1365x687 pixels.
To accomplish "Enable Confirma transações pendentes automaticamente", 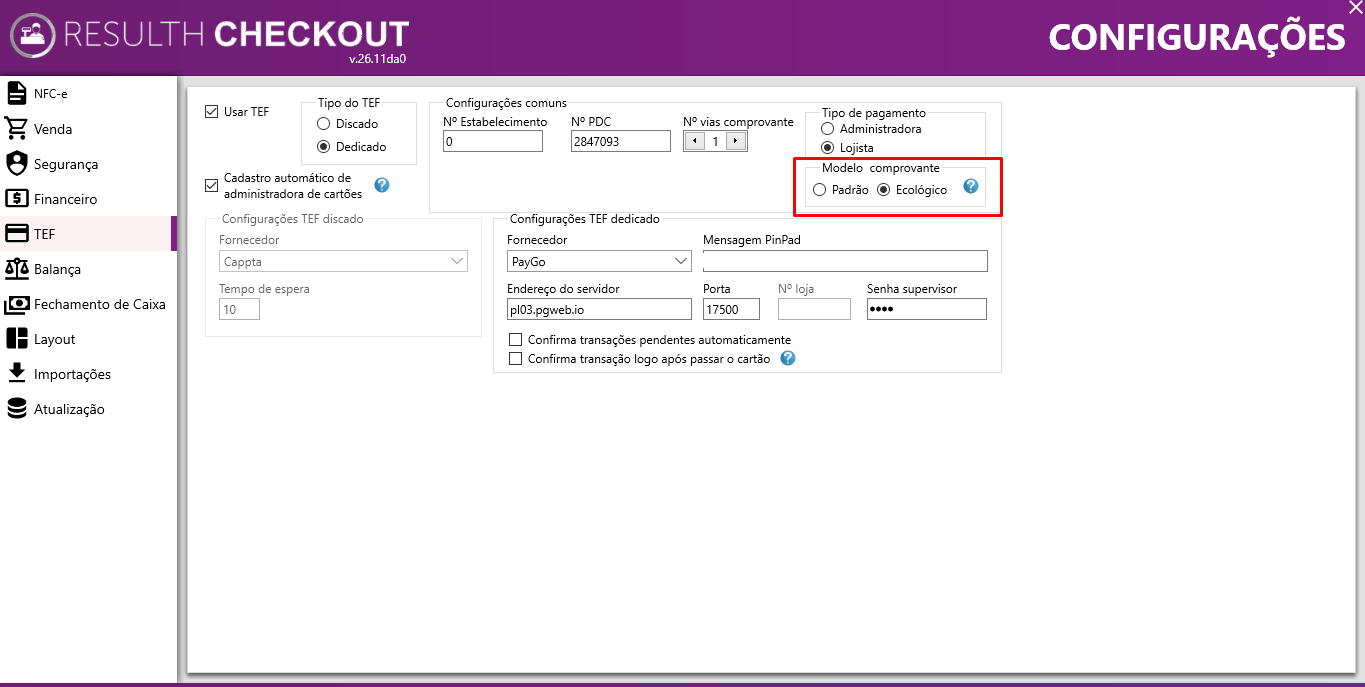I will click(516, 340).
